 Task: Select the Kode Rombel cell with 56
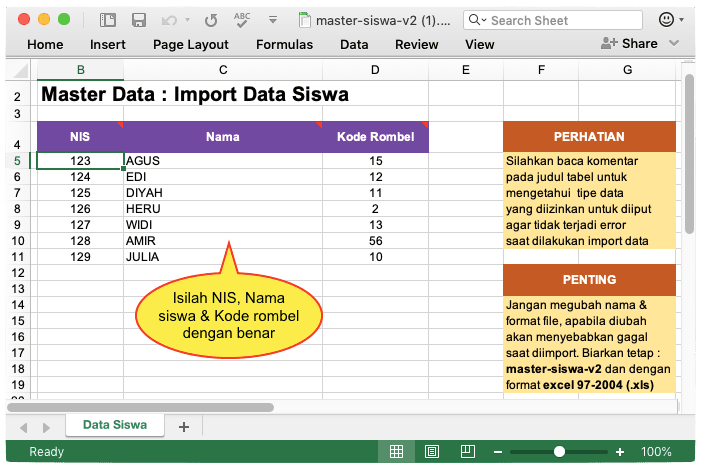(375, 241)
